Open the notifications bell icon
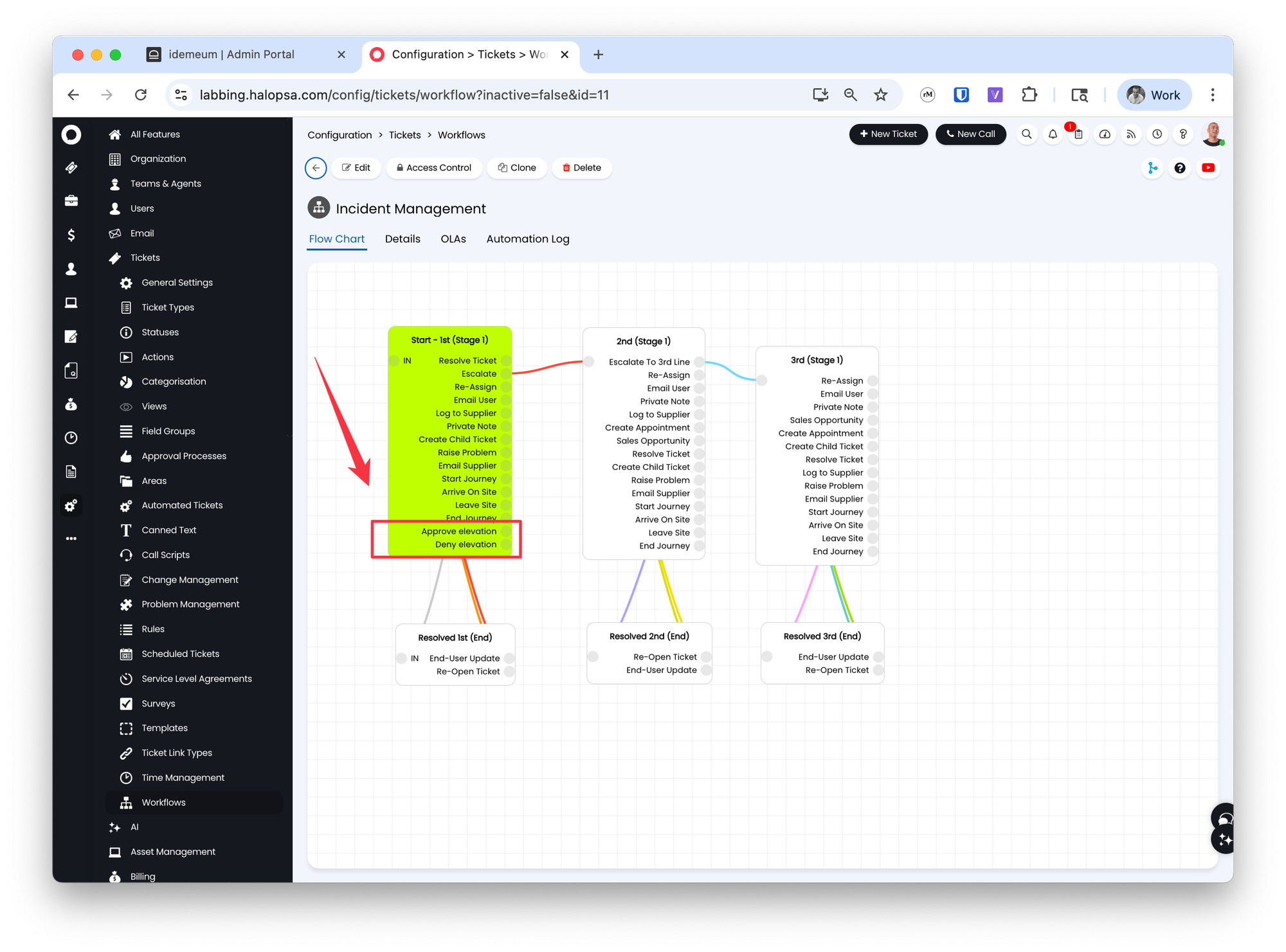This screenshot has height=952, width=1286. point(1053,134)
